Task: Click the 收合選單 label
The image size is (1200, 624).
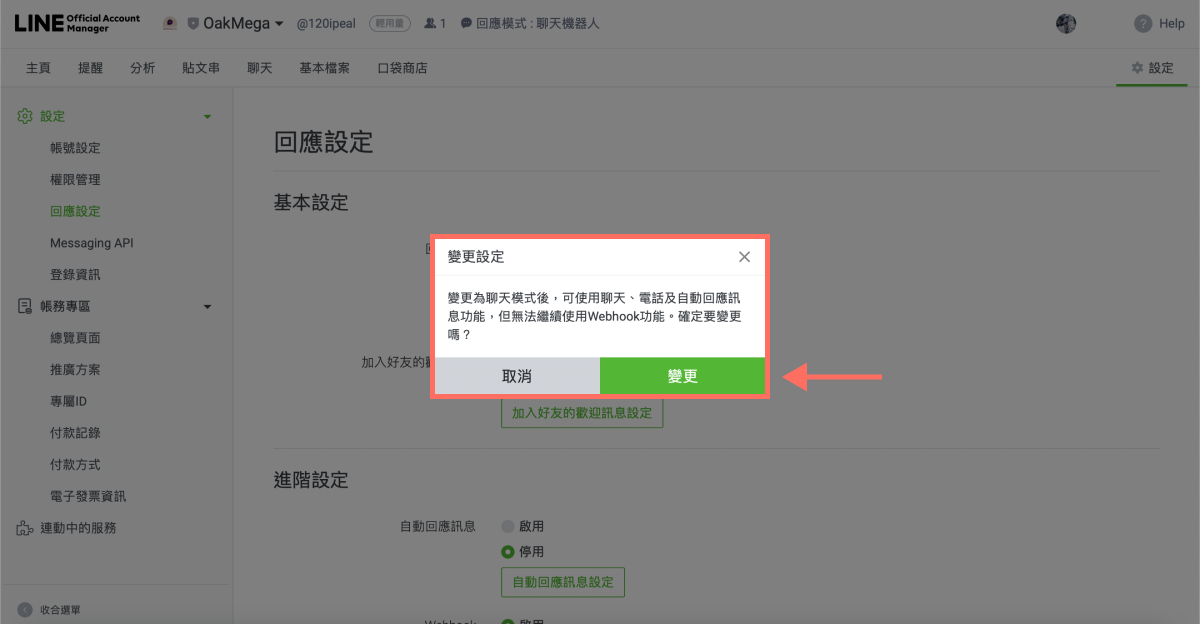Action: point(61,609)
